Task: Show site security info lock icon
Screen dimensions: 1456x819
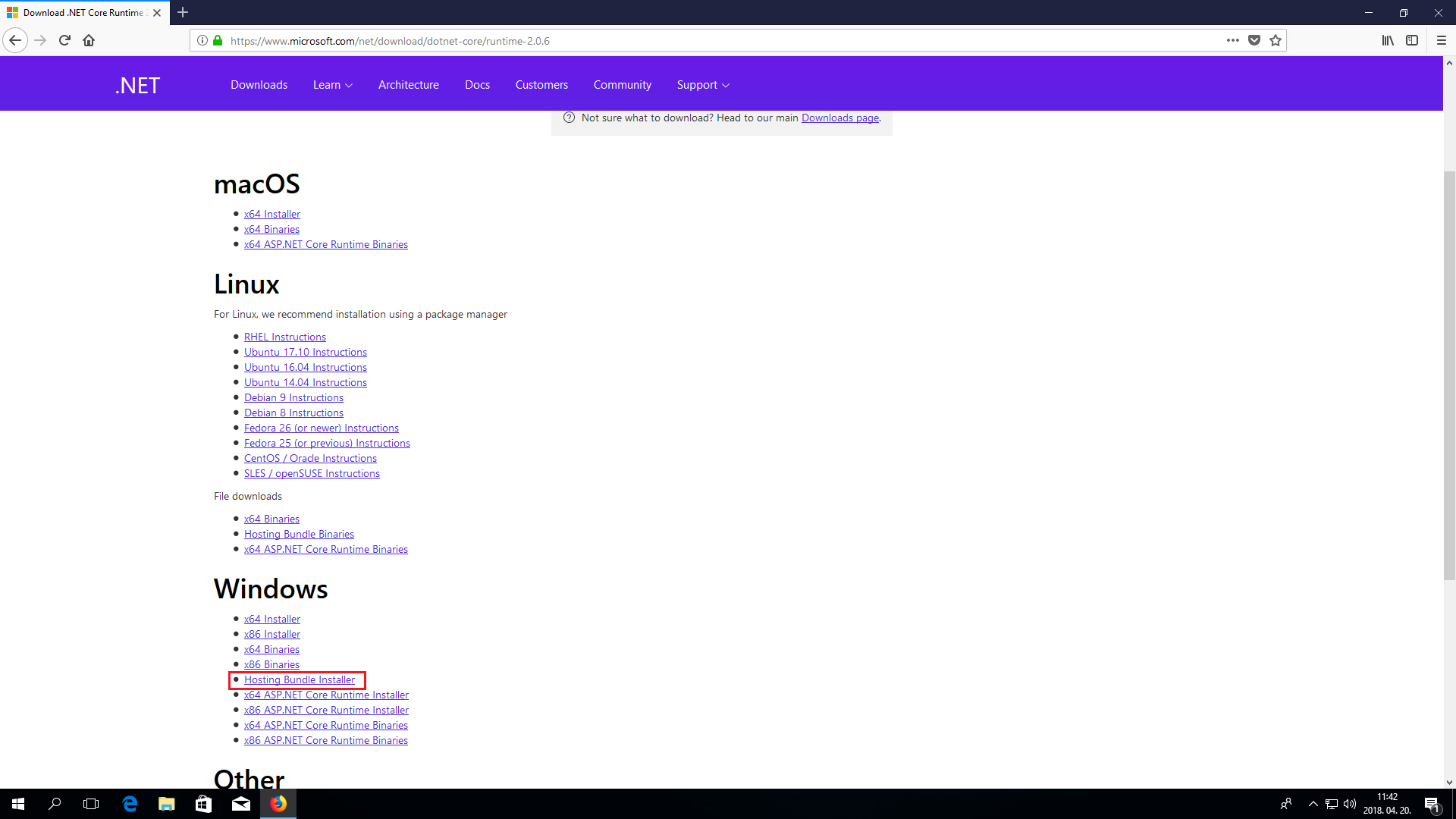Action: tap(218, 41)
